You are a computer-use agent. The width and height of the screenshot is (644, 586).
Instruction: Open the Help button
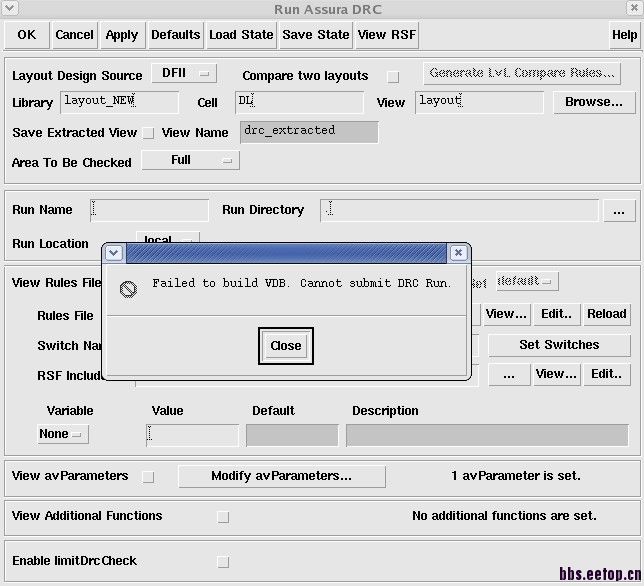[624, 35]
